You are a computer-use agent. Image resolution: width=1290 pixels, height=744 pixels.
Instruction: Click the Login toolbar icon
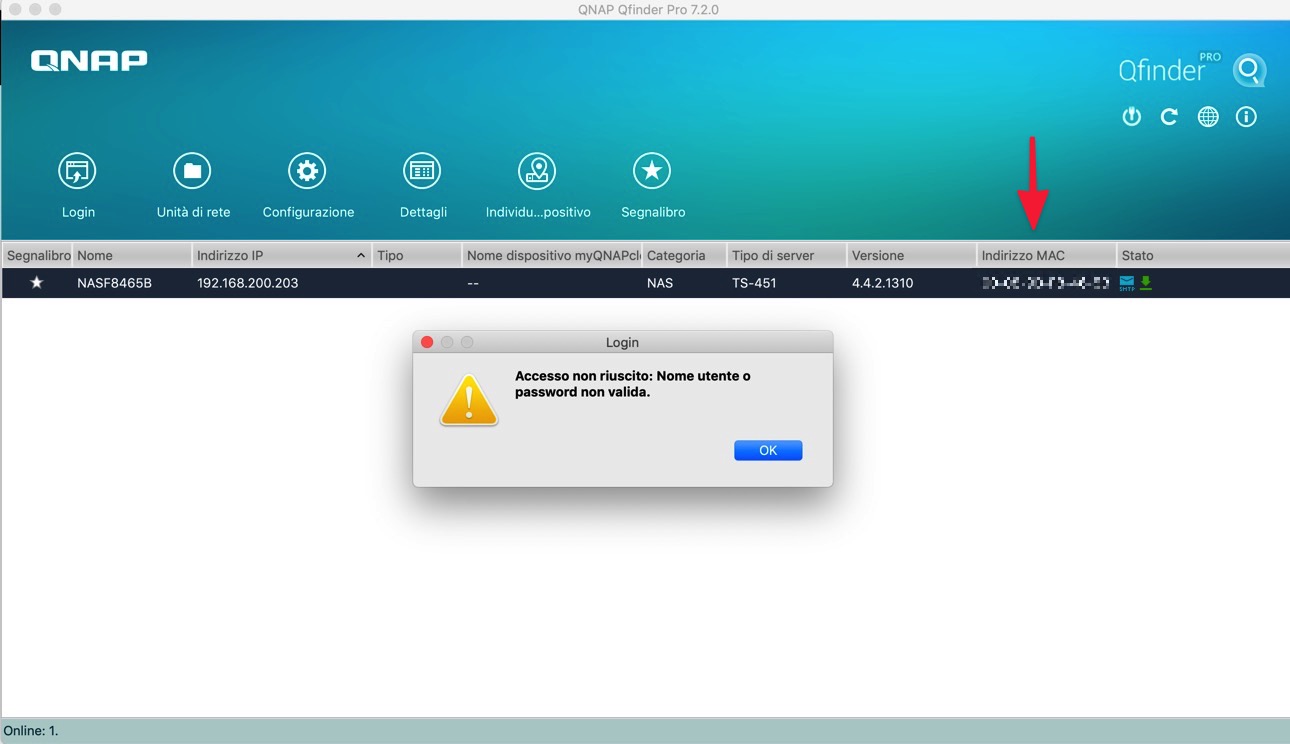click(x=77, y=172)
